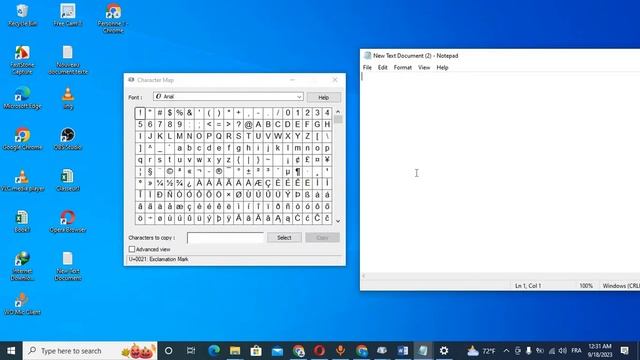This screenshot has width=640, height=360.
Task: Open Notepad Format menu
Action: [x=402, y=67]
